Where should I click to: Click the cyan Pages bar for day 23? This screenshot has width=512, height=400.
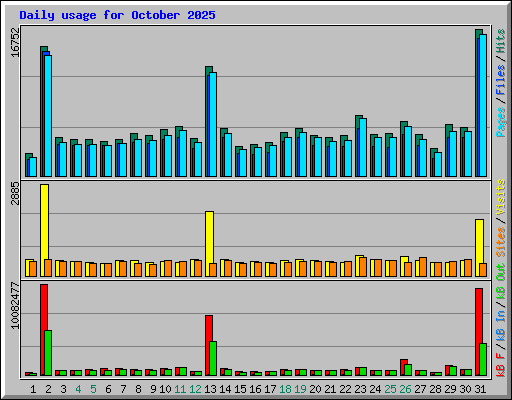363,147
